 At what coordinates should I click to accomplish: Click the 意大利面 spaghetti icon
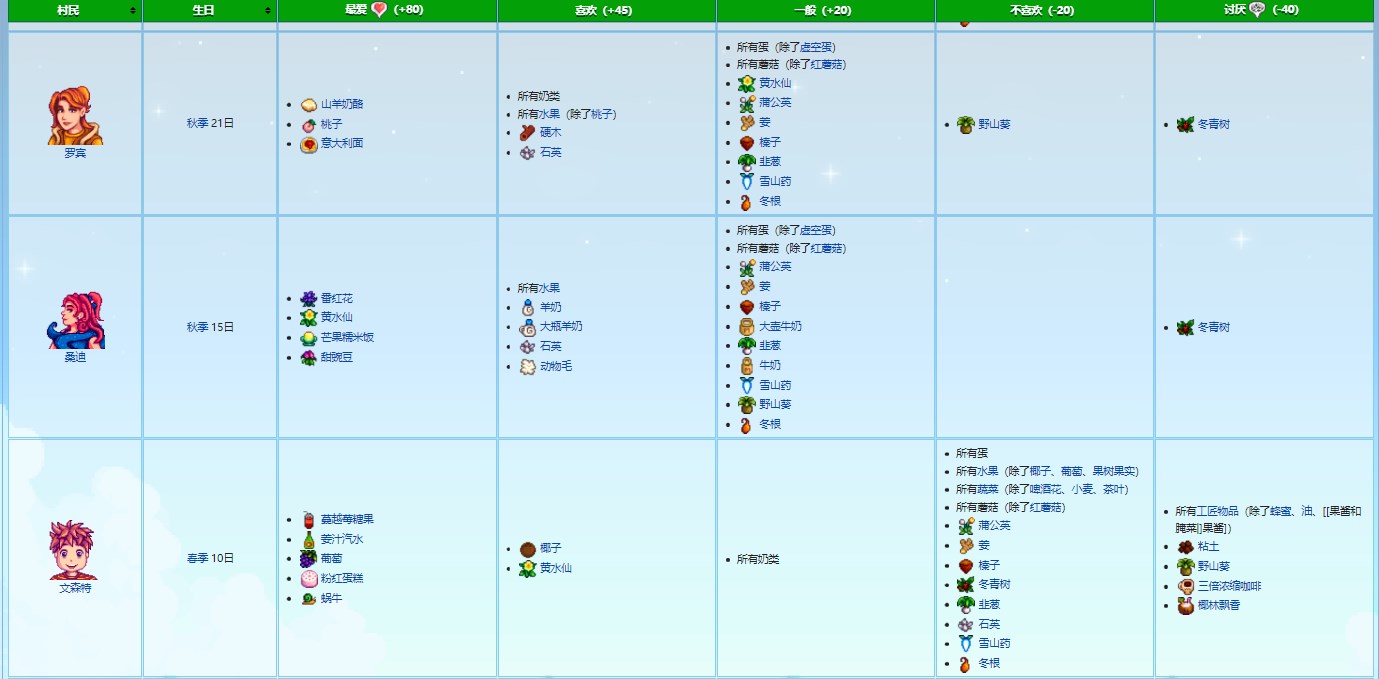308,143
